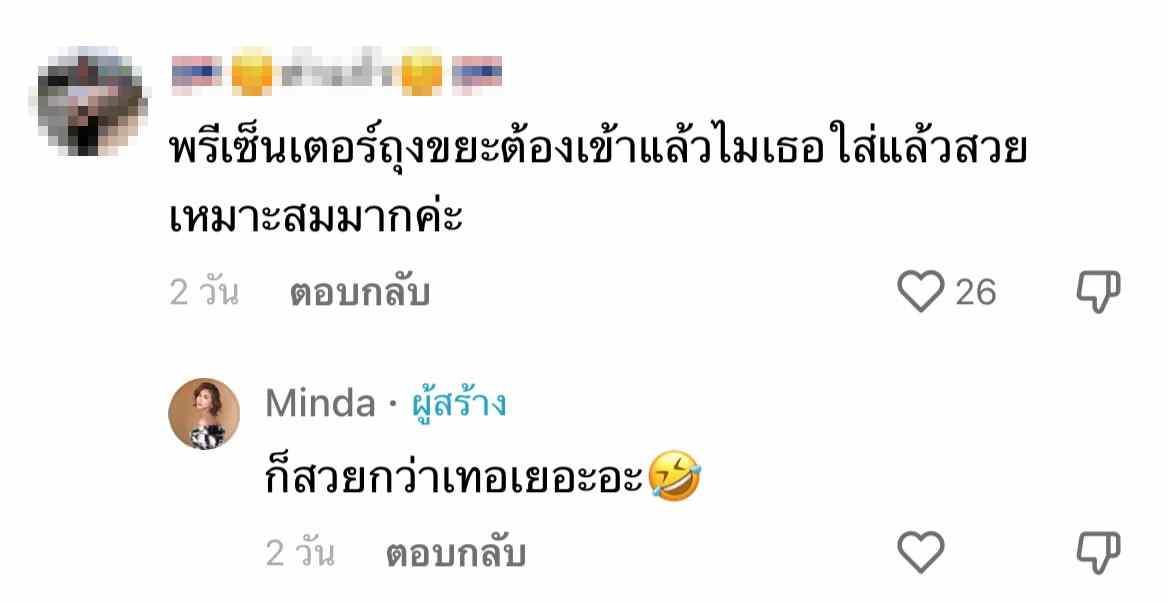Open the Minda username link
1169x602 pixels.
click(x=321, y=404)
